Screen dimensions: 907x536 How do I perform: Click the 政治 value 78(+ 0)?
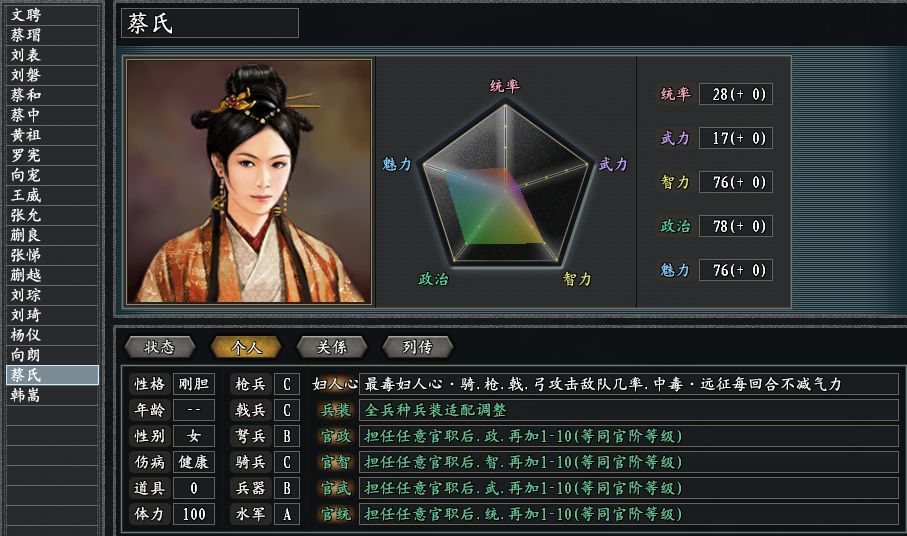(x=736, y=226)
